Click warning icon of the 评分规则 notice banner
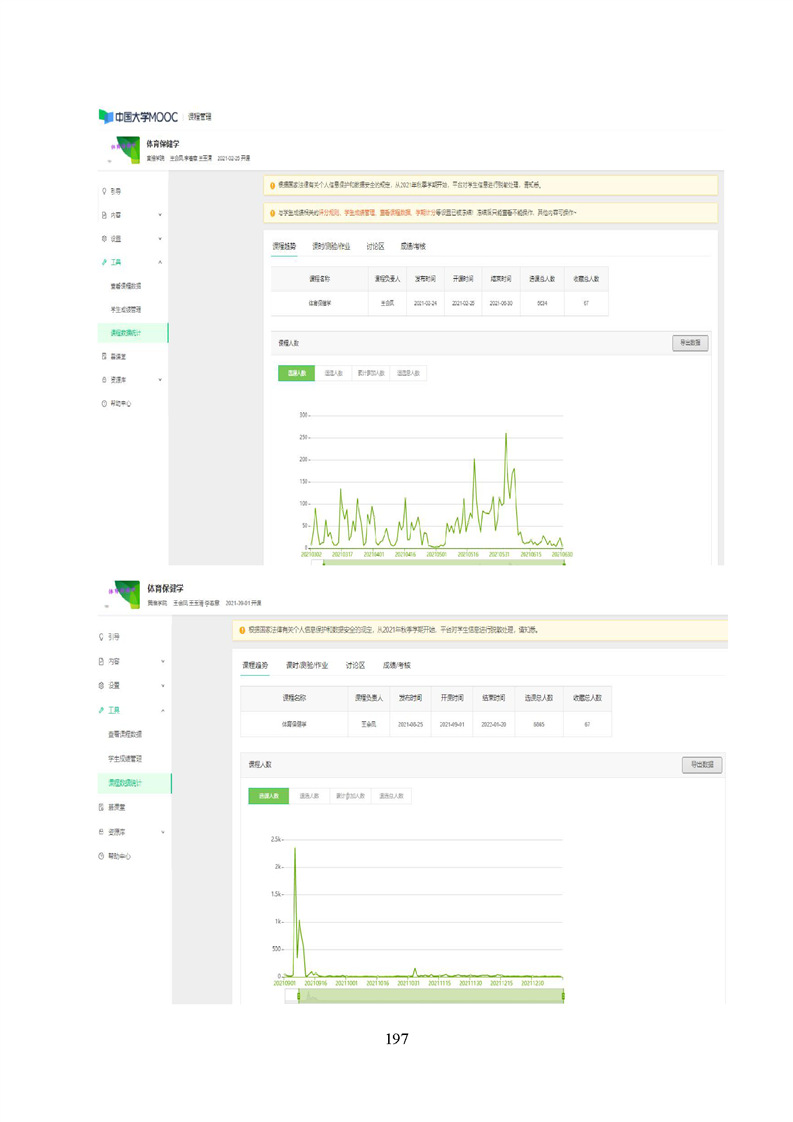793x1122 pixels. (x=273, y=213)
